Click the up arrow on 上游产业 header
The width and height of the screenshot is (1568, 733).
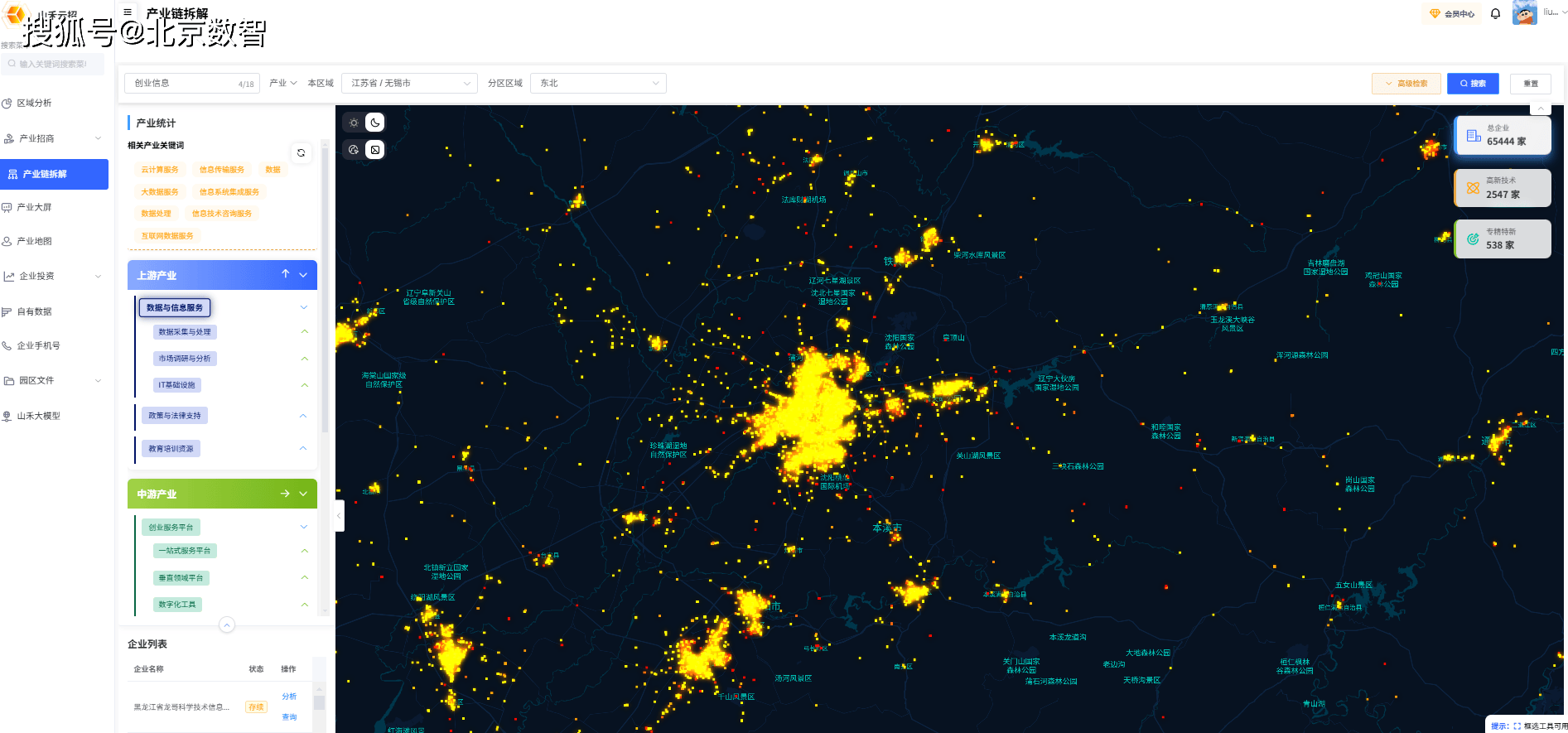[x=286, y=274]
